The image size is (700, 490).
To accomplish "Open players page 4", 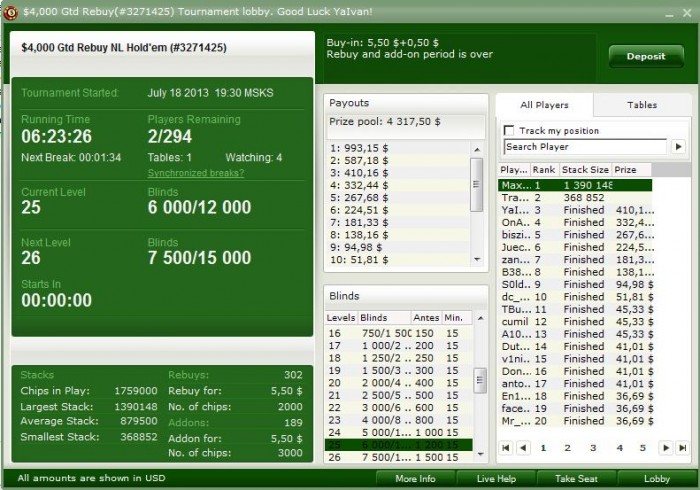I will coord(619,448).
